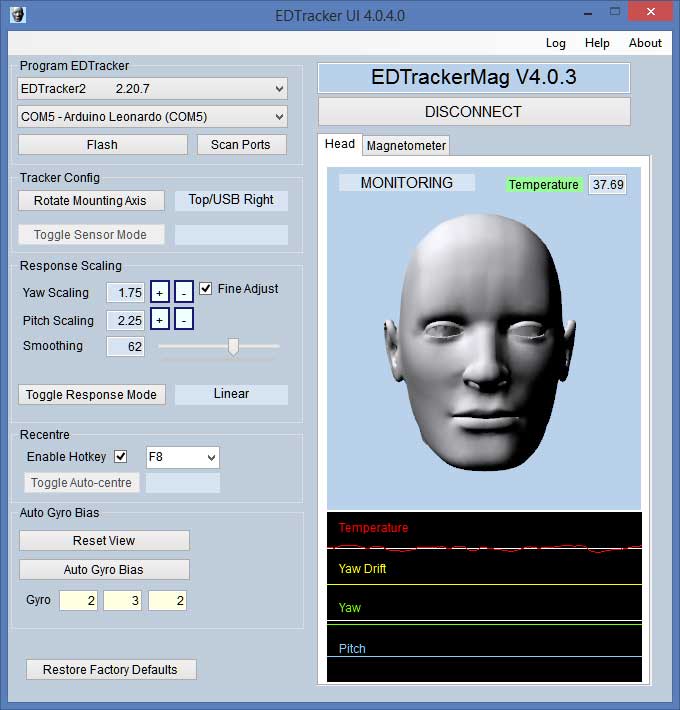The image size is (680, 710).
Task: Click Restore Factory Defaults
Action: pos(111,670)
